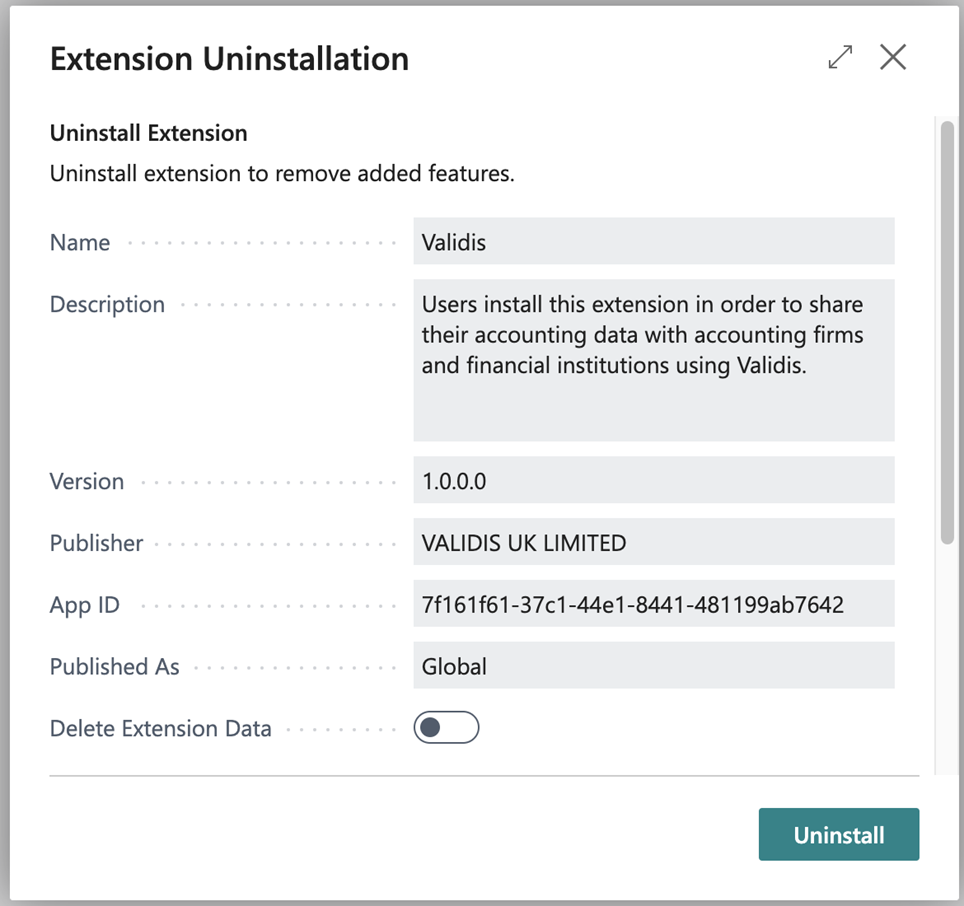Select the Name field containing Validis

tap(654, 241)
